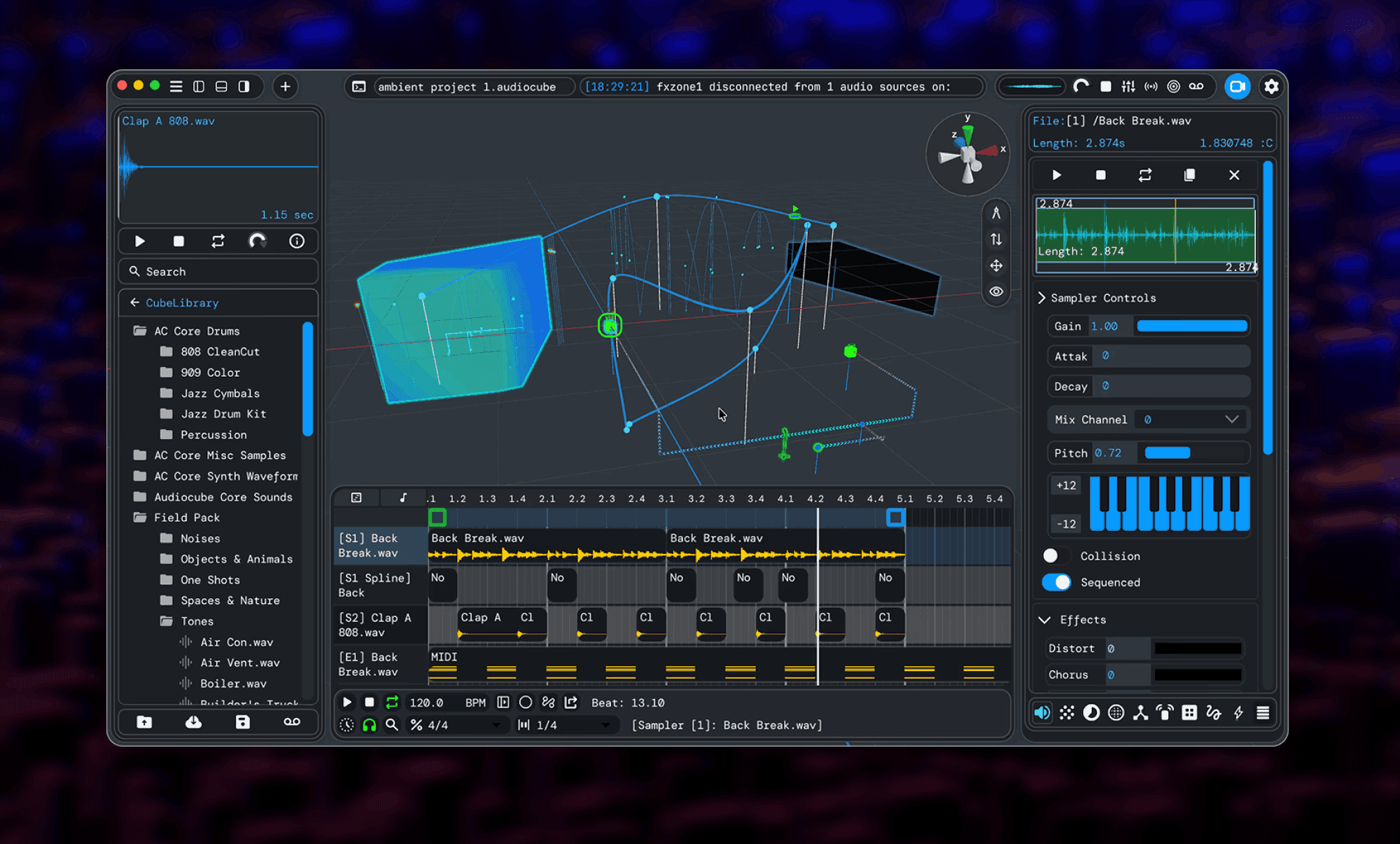Disable the Sequenced toggle
The width and height of the screenshot is (1400, 844).
tap(1056, 582)
